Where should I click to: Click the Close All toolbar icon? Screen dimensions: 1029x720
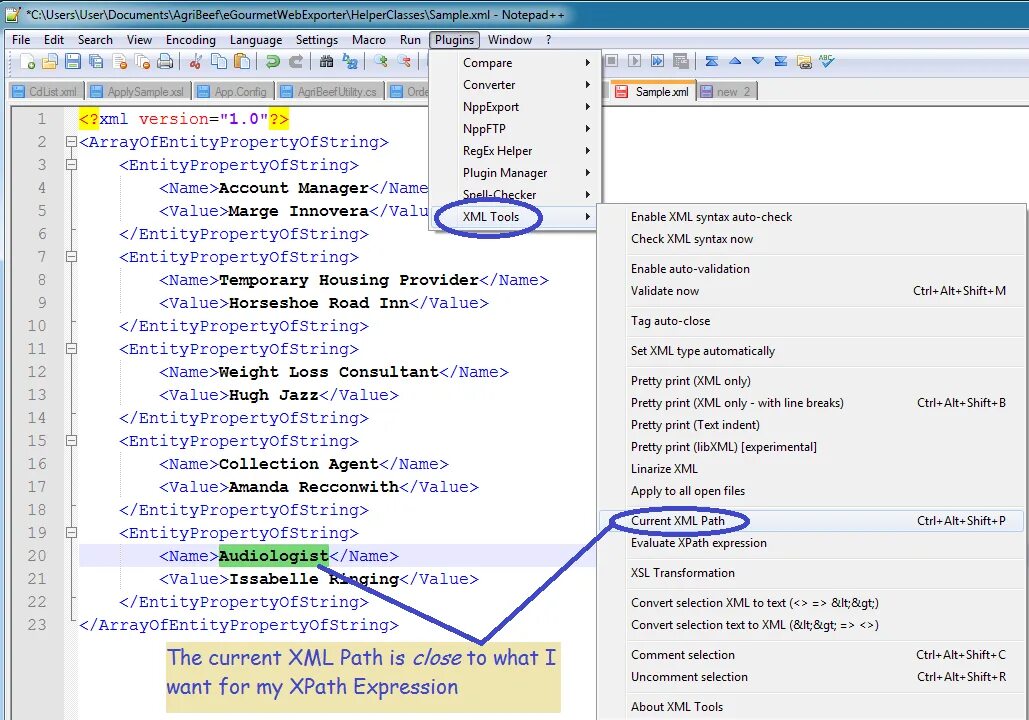[142, 62]
